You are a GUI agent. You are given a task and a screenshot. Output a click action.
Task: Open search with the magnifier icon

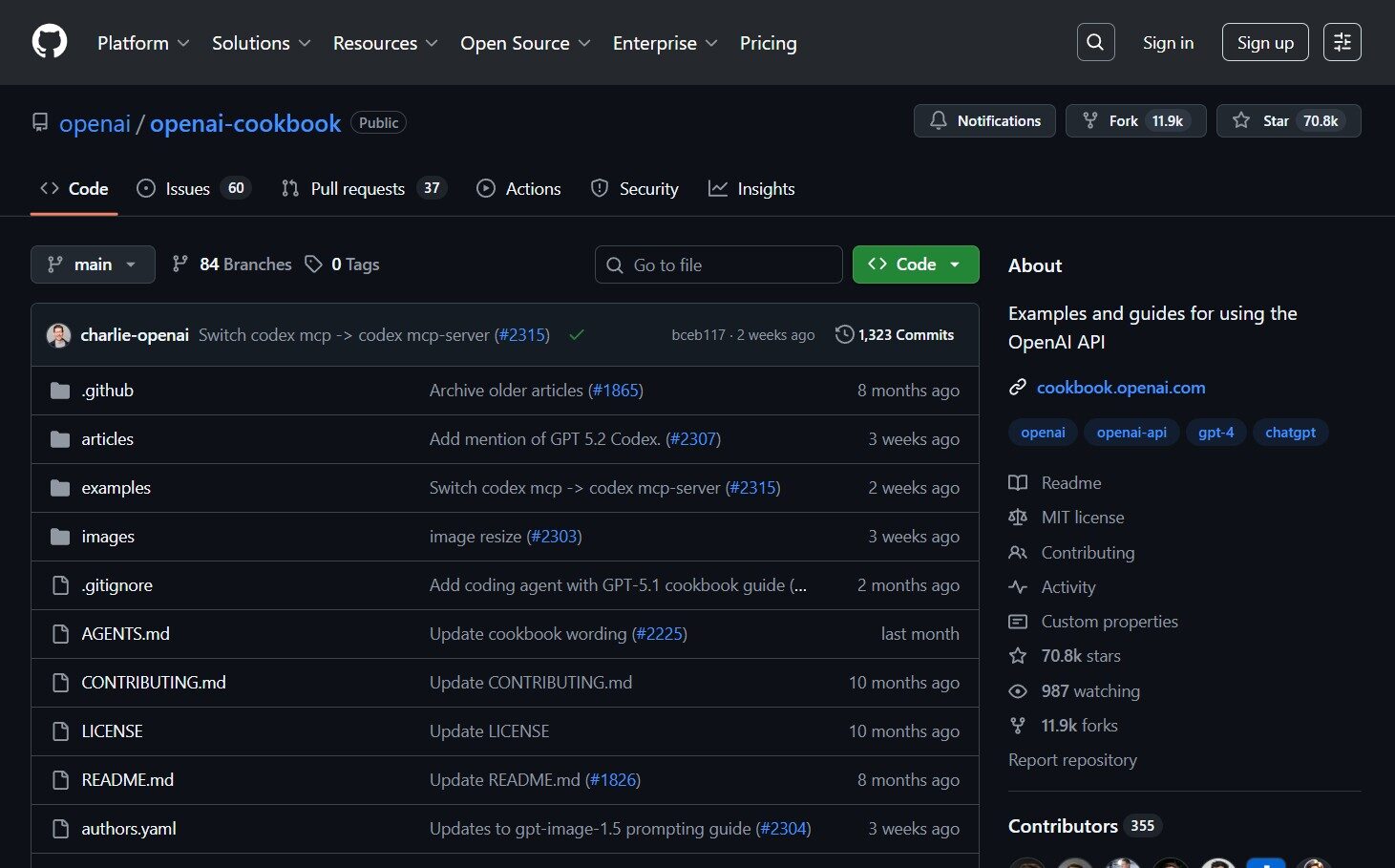coord(1095,42)
